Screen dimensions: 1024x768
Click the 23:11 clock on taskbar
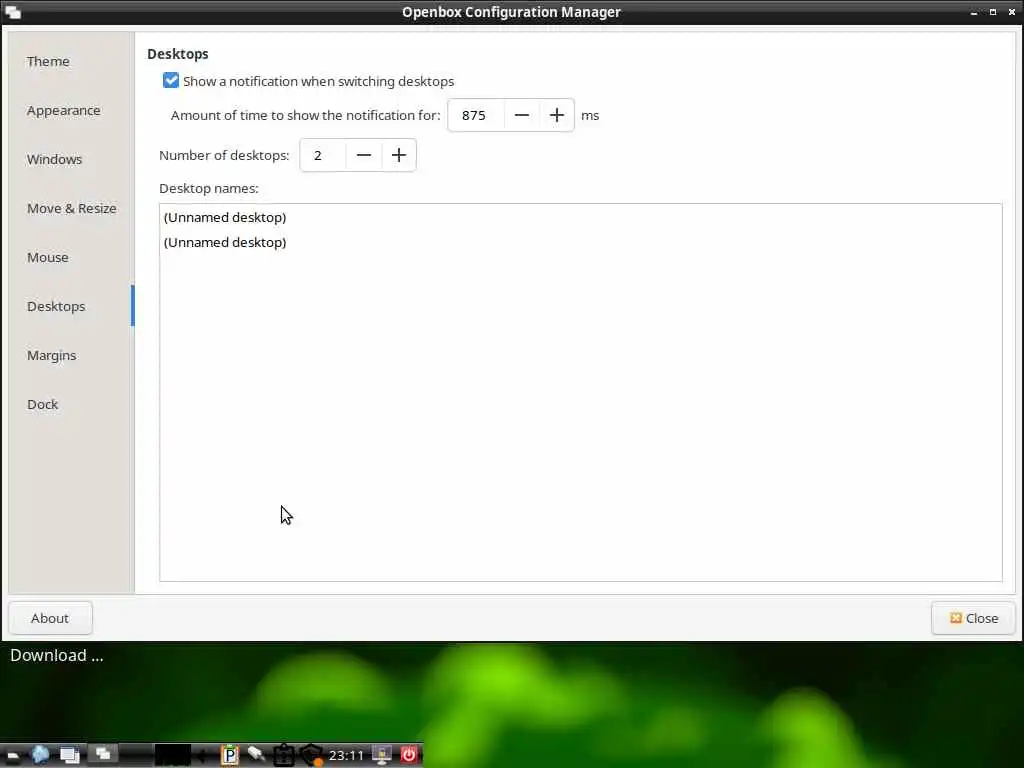click(346, 756)
